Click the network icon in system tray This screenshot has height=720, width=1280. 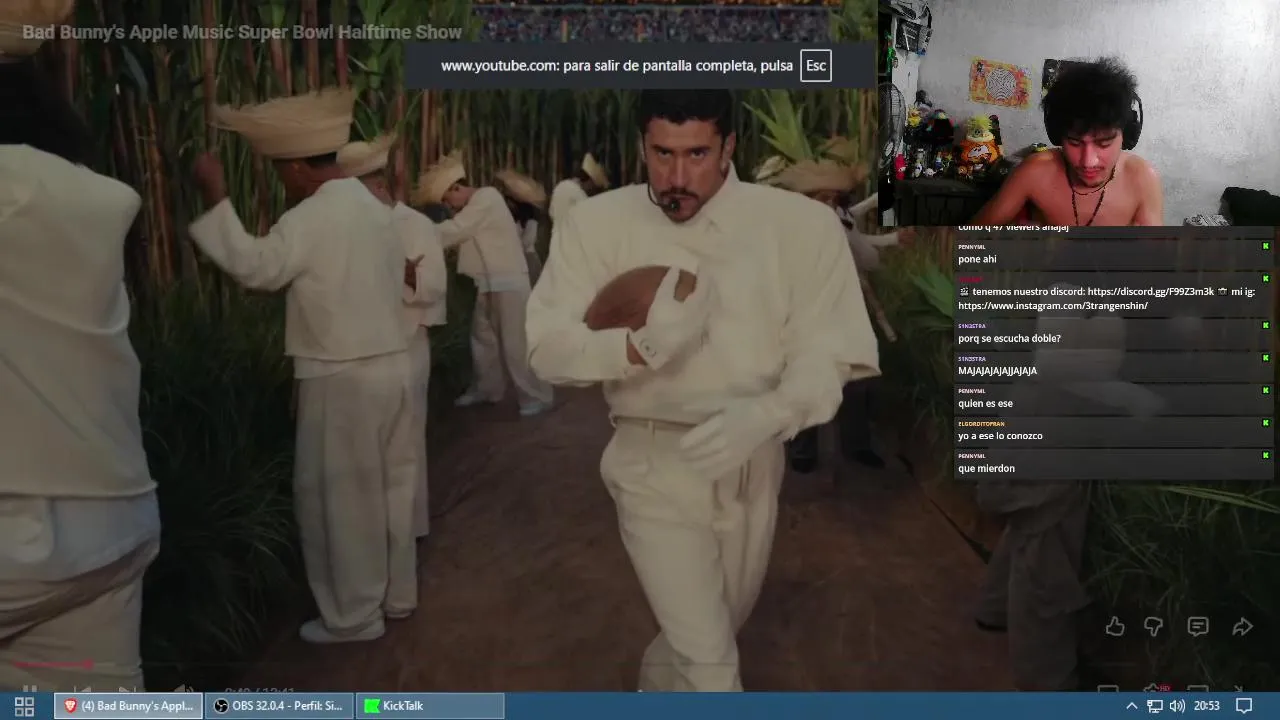(1154, 706)
